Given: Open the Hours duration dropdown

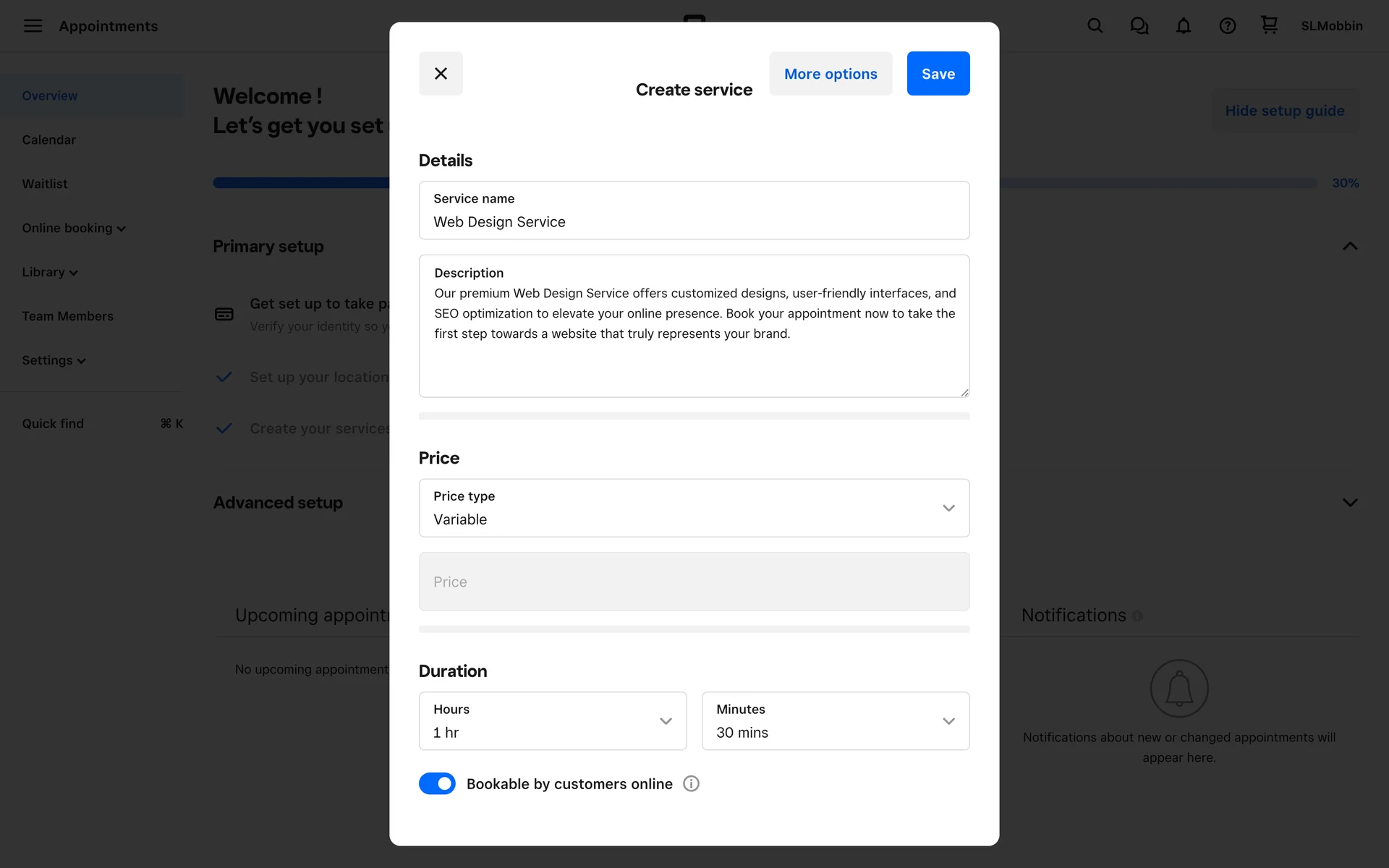Looking at the screenshot, I should coord(552,721).
